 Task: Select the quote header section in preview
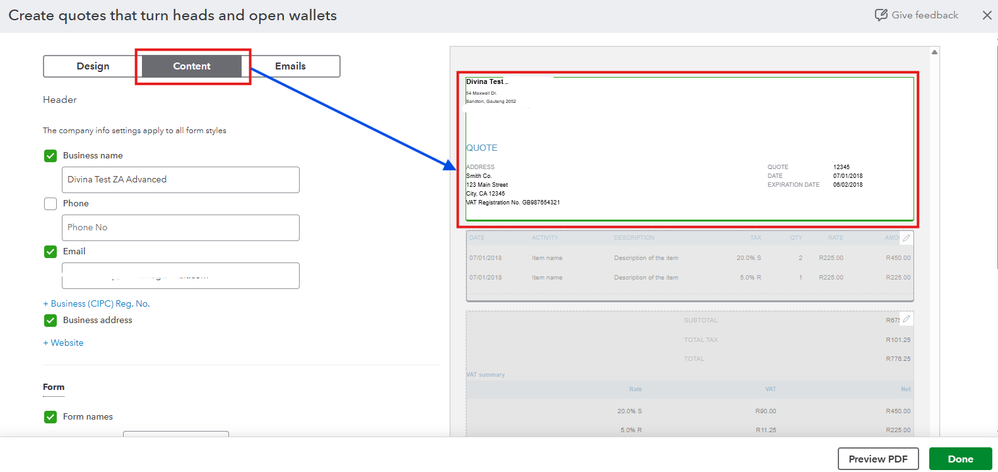tap(690, 149)
